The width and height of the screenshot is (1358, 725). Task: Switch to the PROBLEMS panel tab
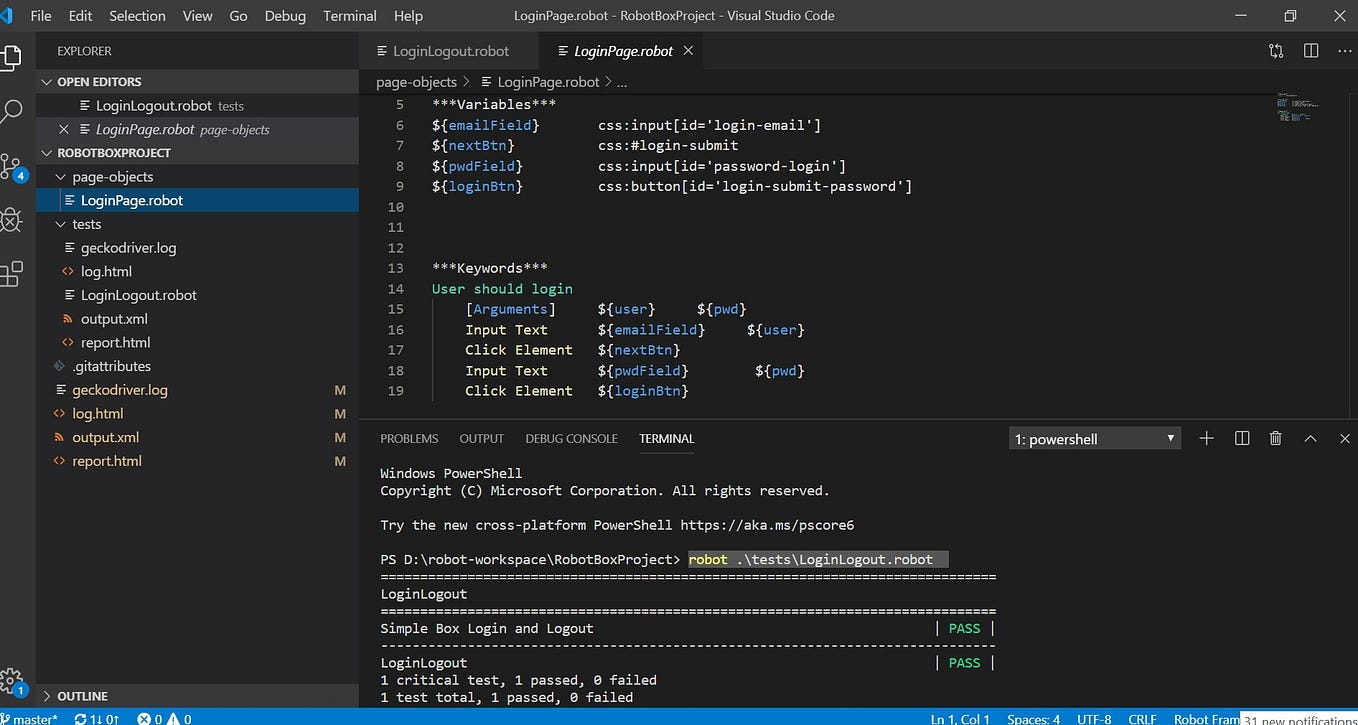point(408,438)
